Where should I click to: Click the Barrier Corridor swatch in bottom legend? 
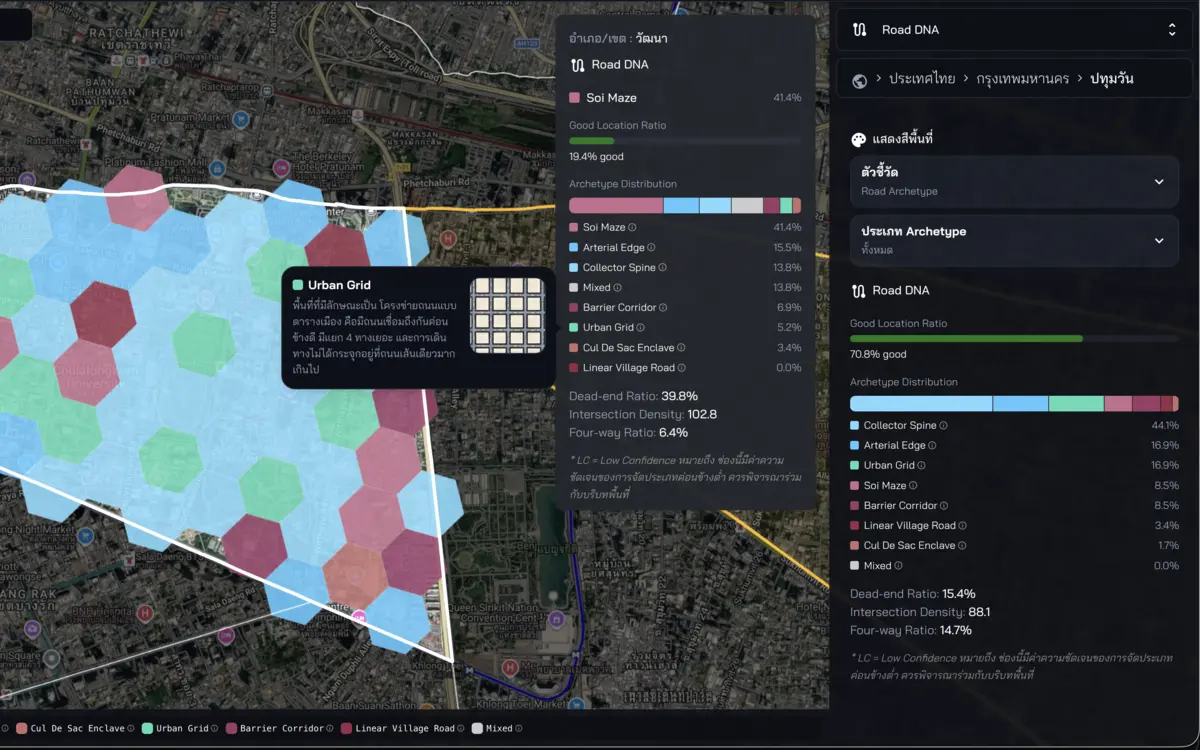[x=231, y=729]
